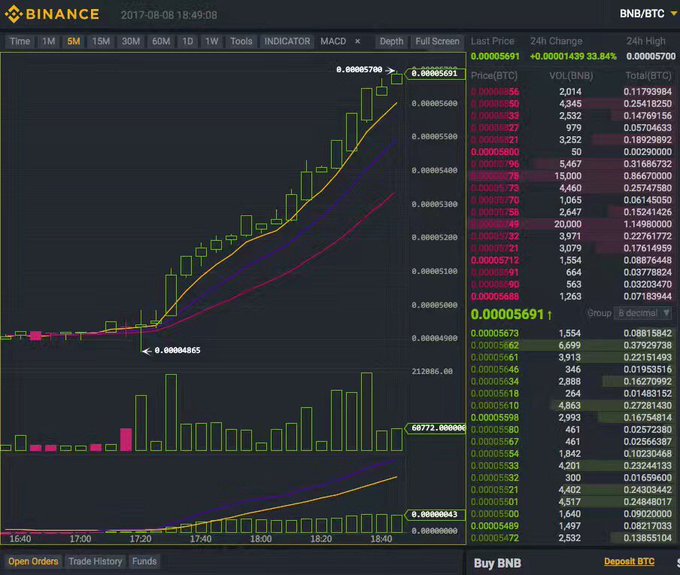Select the buy order at 0.00005662

[571, 345]
